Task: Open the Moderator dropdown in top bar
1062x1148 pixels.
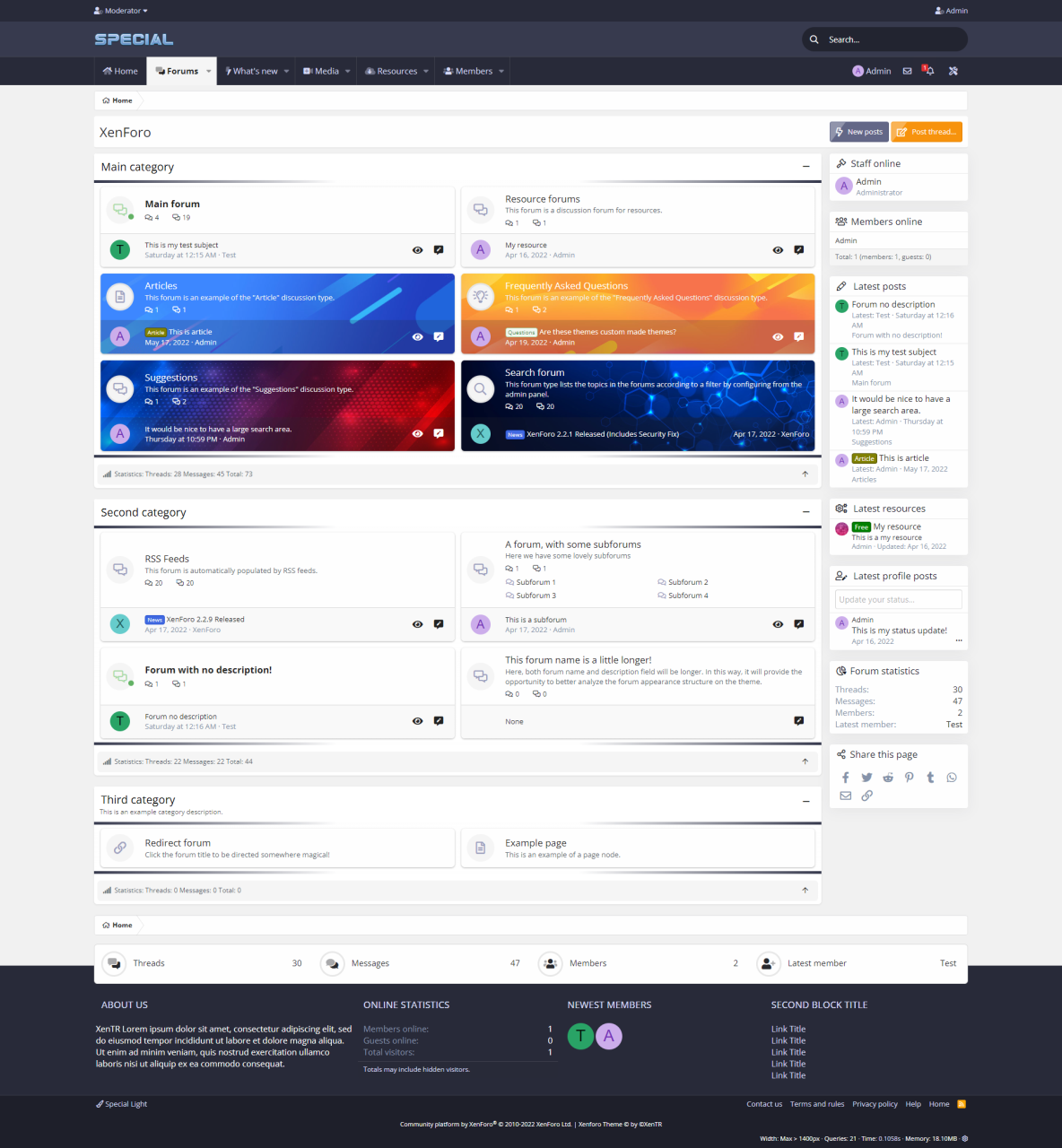Action: [x=121, y=11]
